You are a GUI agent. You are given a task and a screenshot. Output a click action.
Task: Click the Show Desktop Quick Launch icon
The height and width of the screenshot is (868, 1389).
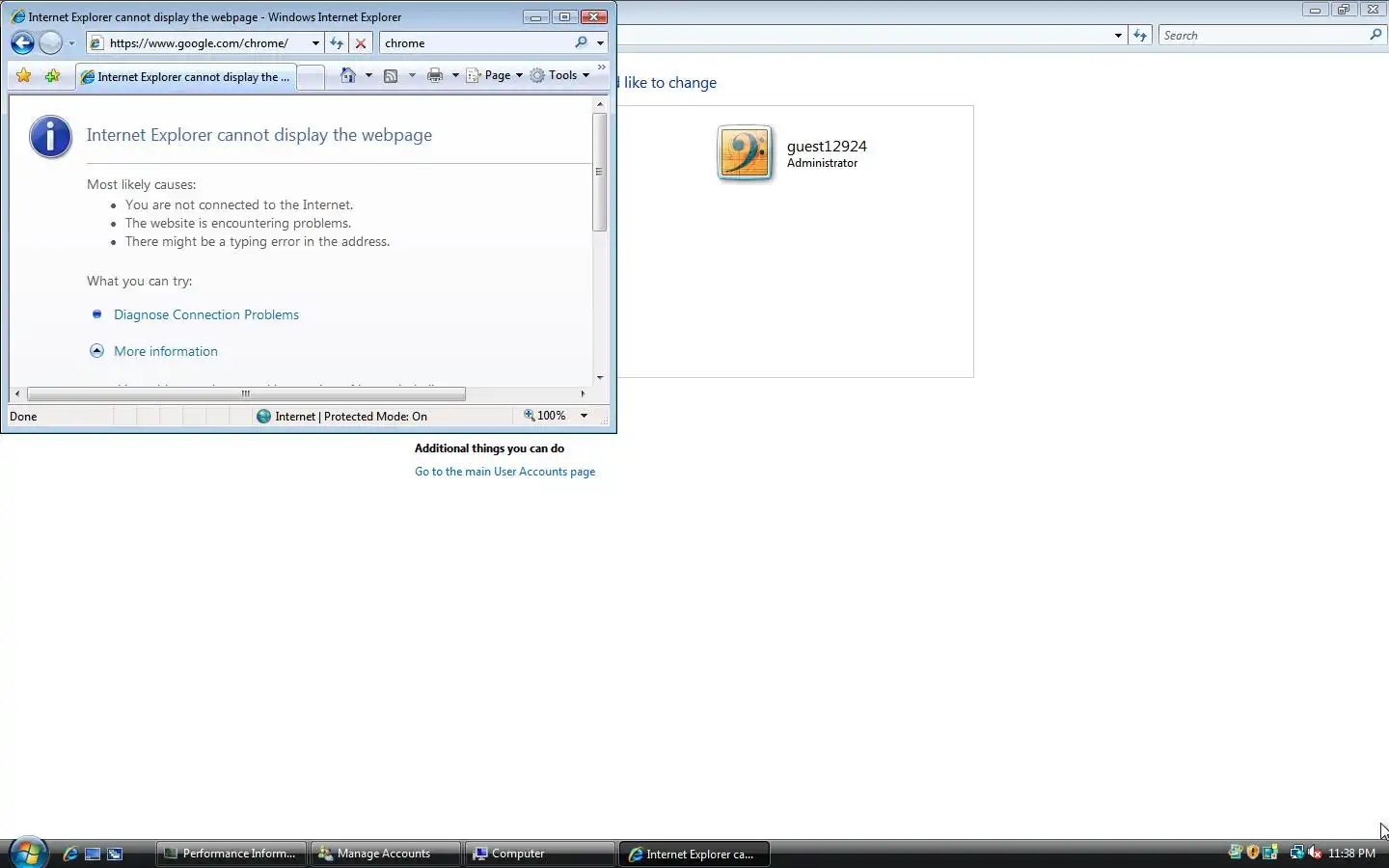coord(93,854)
